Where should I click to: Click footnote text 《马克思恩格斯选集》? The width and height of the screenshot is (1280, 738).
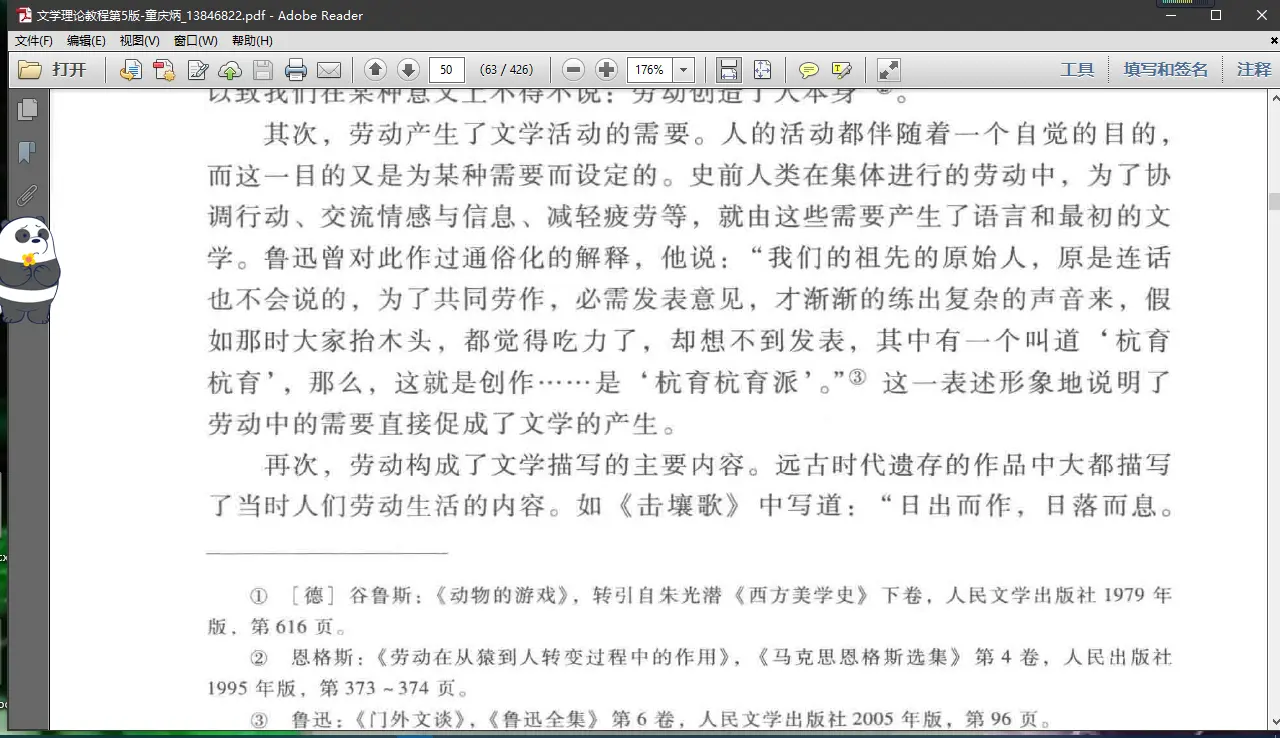coord(861,657)
